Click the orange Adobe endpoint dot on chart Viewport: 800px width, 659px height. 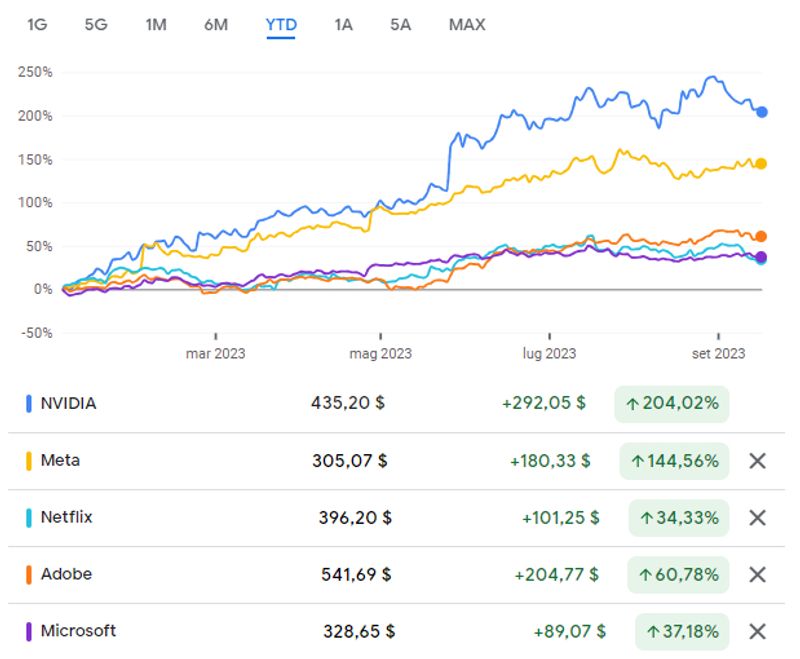[x=761, y=237]
